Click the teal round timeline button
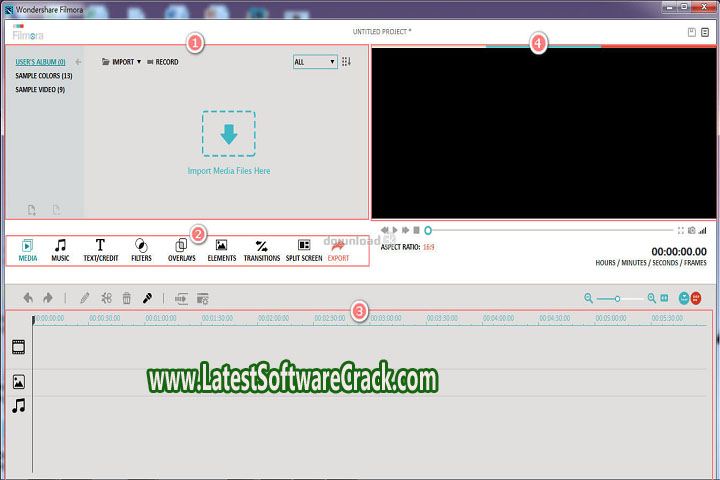Screen dimensions: 720x480 click(684, 298)
